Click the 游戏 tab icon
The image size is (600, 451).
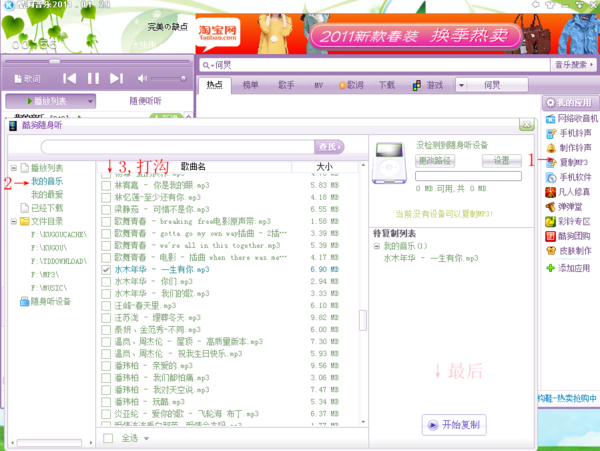(417, 85)
